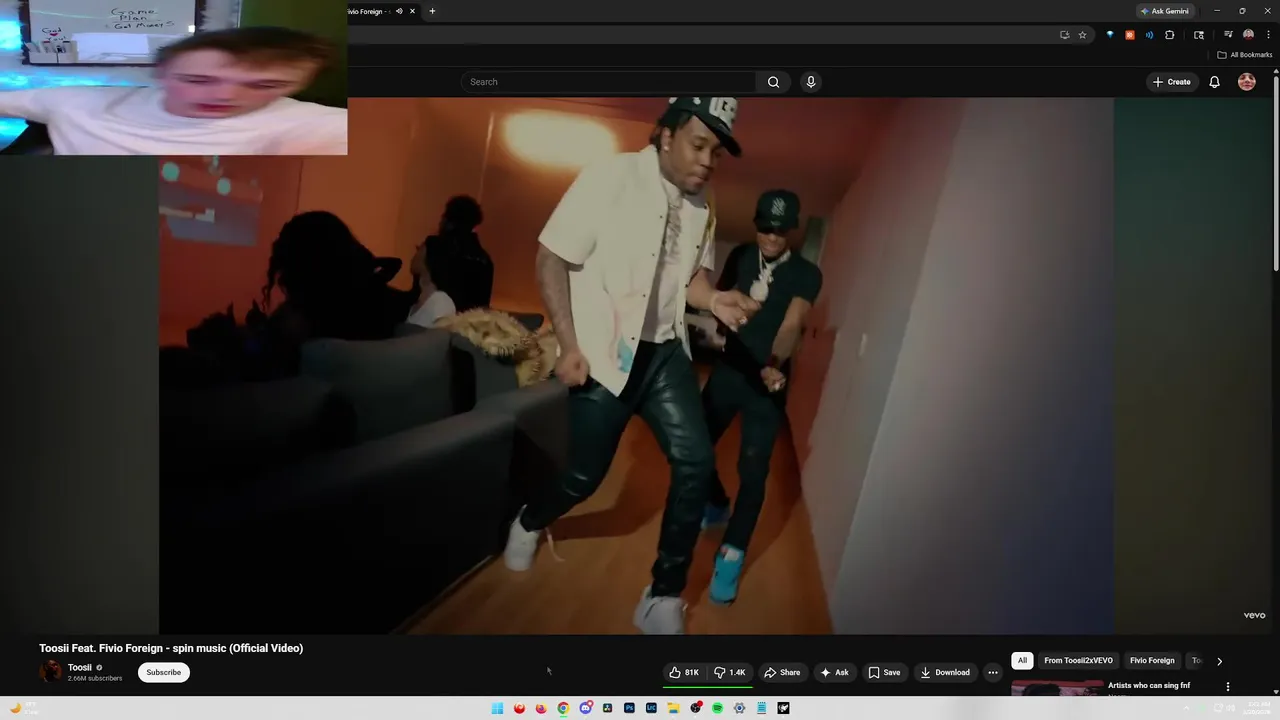Select the Fivio Foreign chip

click(x=1152, y=661)
